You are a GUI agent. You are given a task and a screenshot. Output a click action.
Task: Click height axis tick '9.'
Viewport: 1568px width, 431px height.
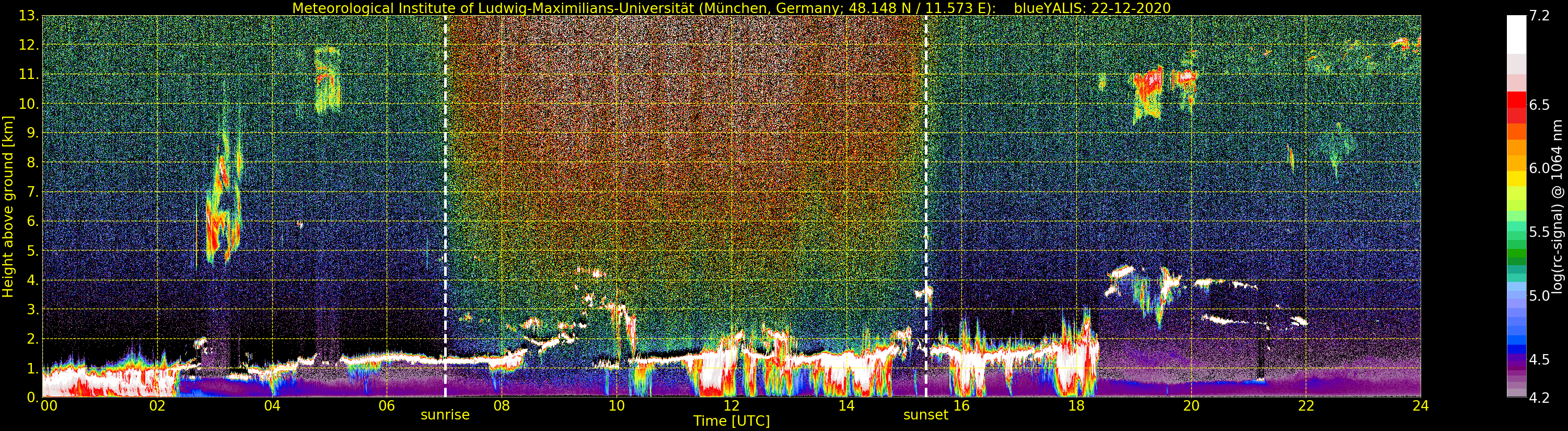pos(32,133)
